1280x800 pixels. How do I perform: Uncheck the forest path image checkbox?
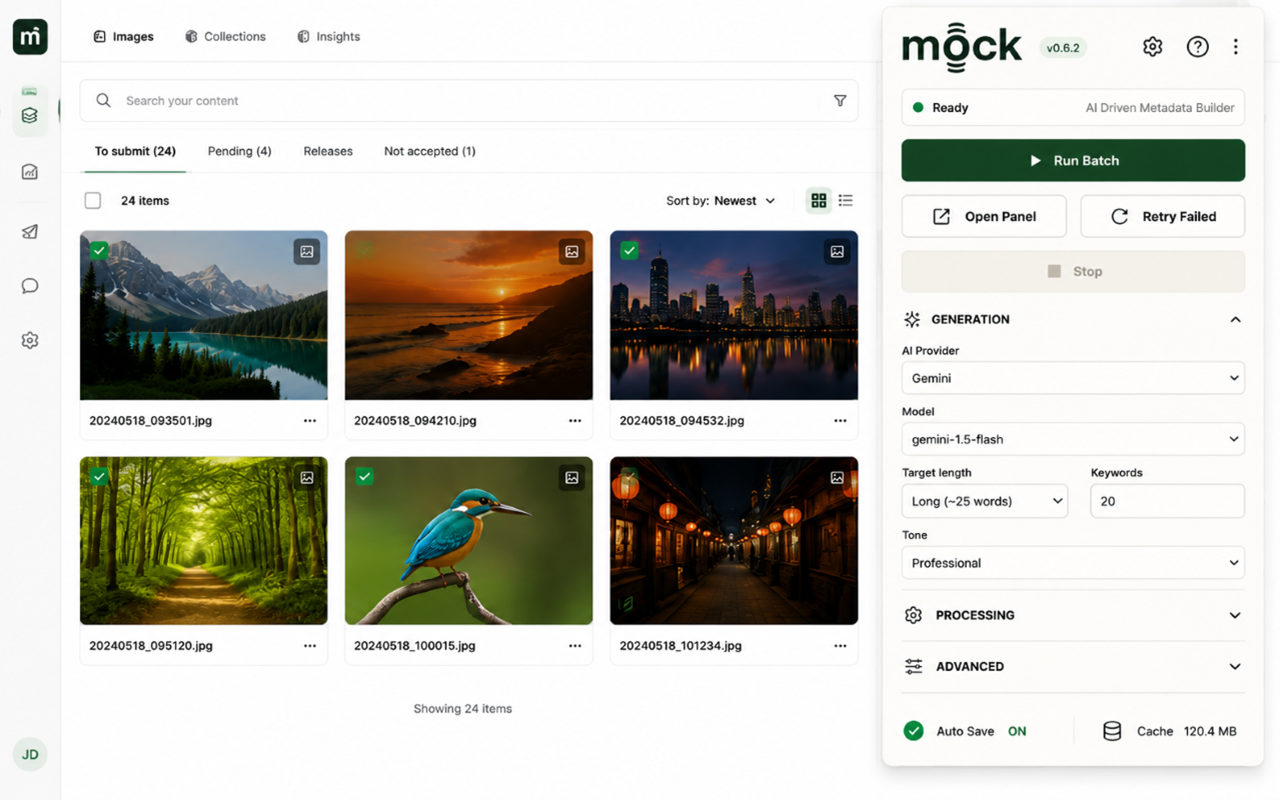pyautogui.click(x=99, y=477)
